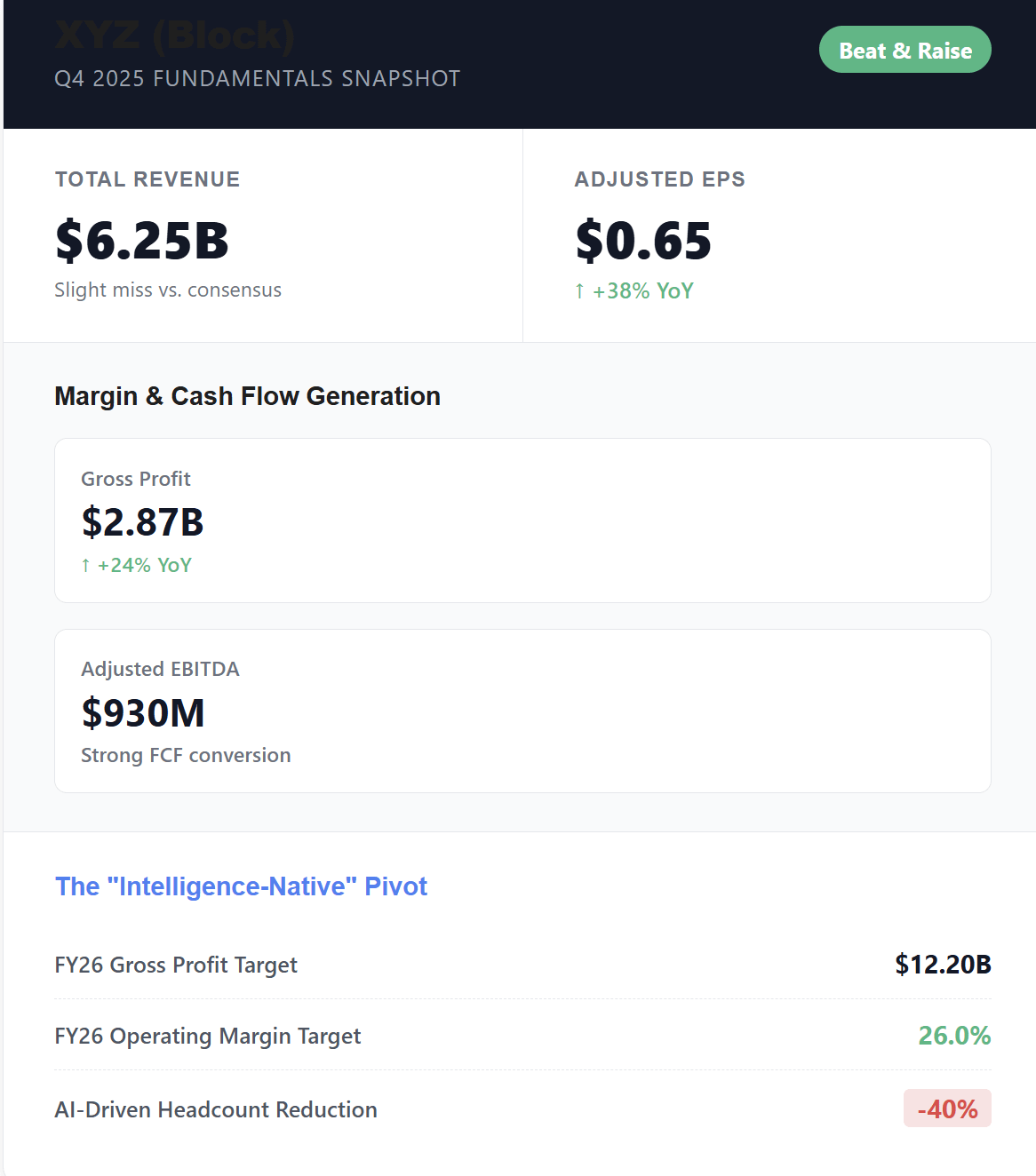
Task: Select the FY26 Gross Profit Target row
Action: coord(522,965)
